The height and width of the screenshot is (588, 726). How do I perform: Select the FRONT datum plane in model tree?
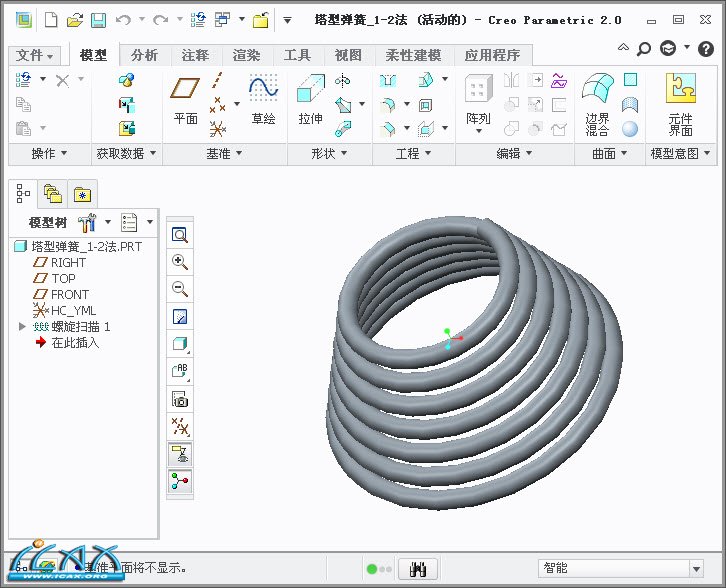[x=61, y=294]
